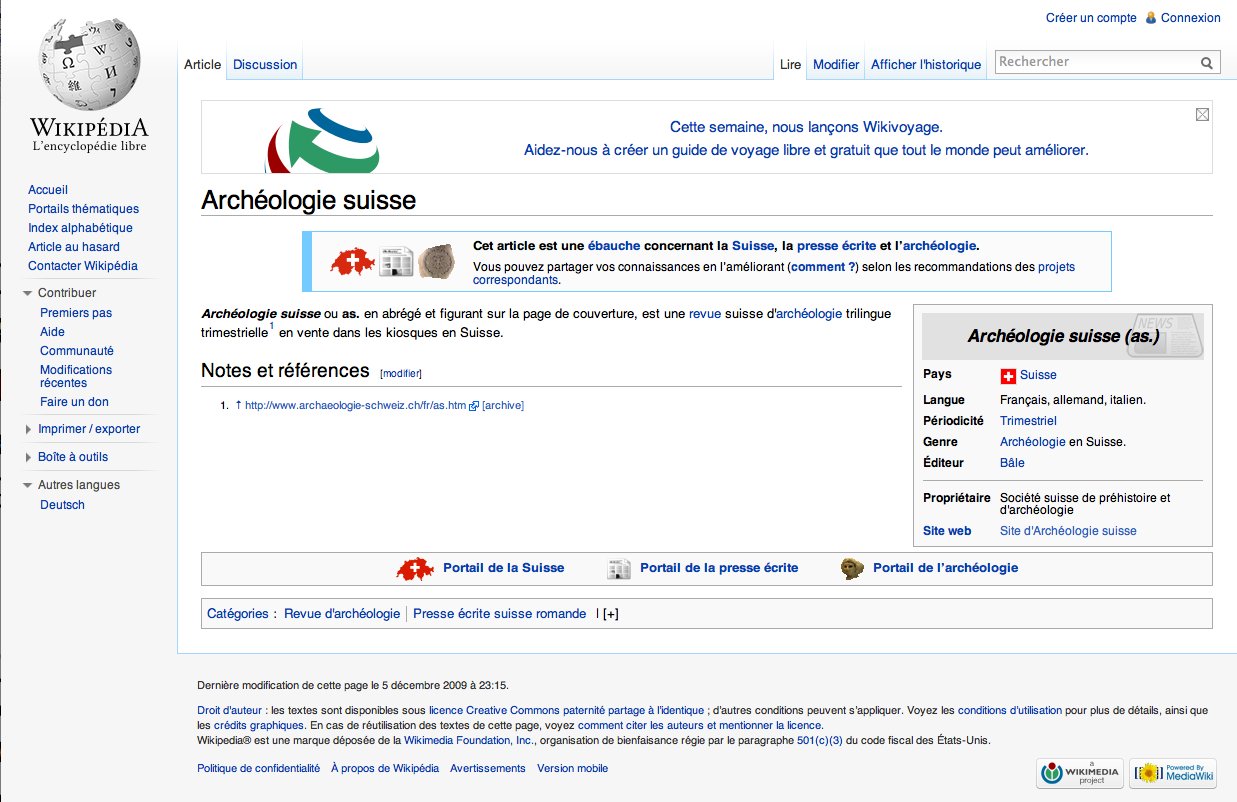This screenshot has width=1237, height=802.
Task: Close the Wikivoyage banner
Action: pos(1202,115)
